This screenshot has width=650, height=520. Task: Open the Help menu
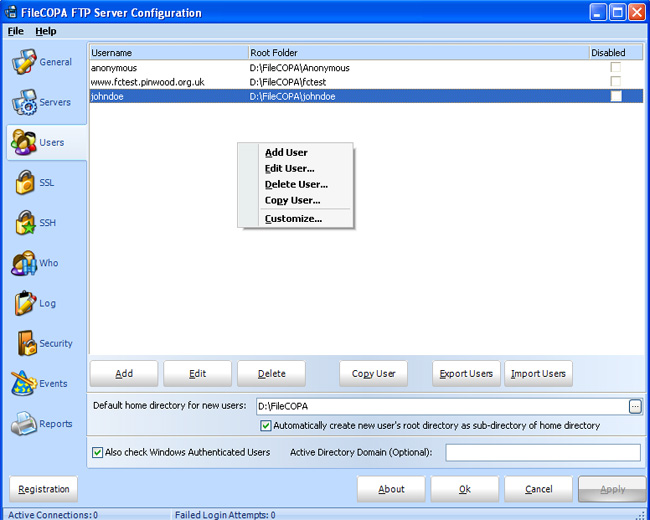[x=46, y=31]
